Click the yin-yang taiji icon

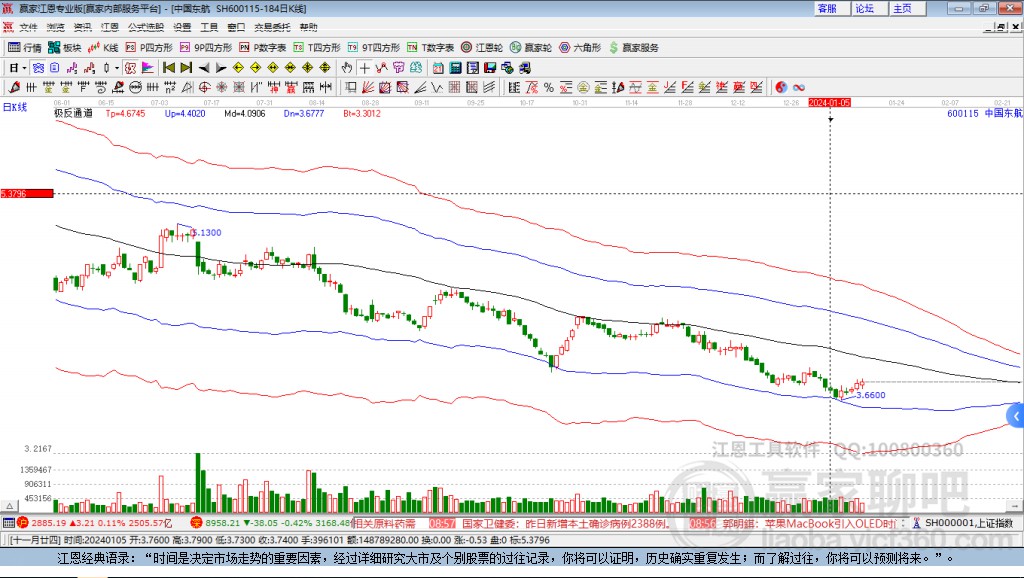point(782,87)
